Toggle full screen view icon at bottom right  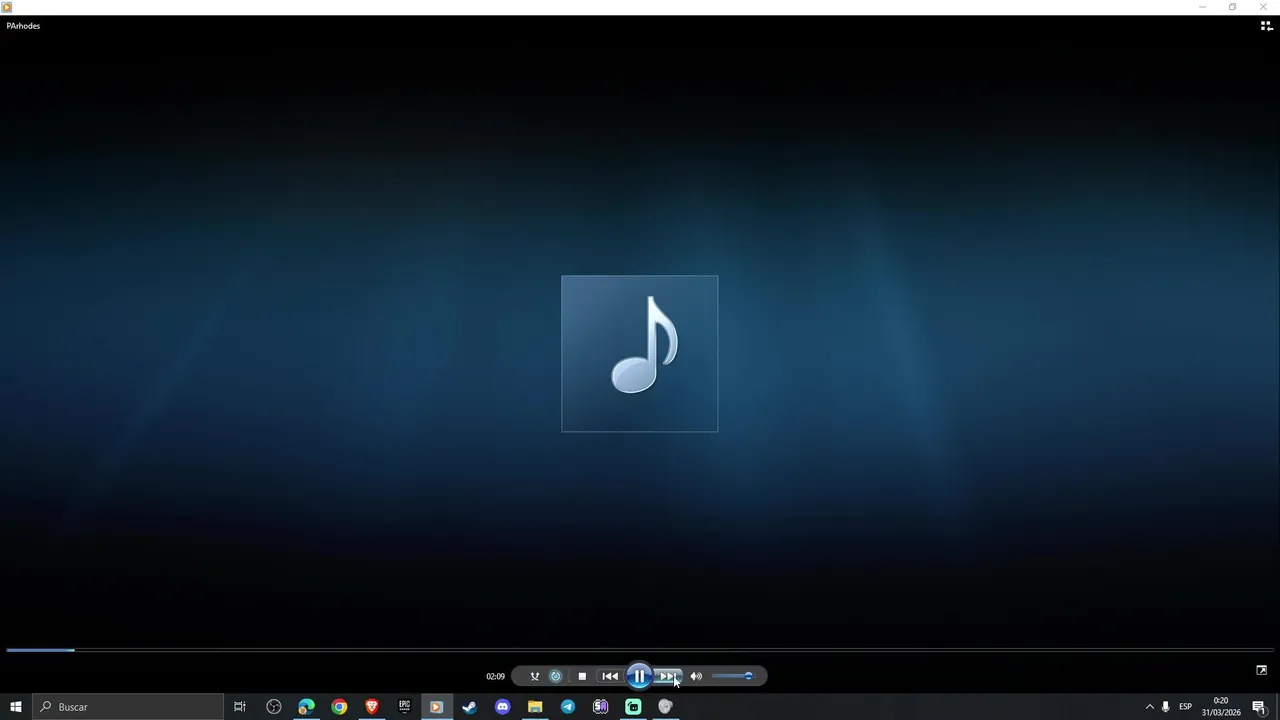[1261, 670]
